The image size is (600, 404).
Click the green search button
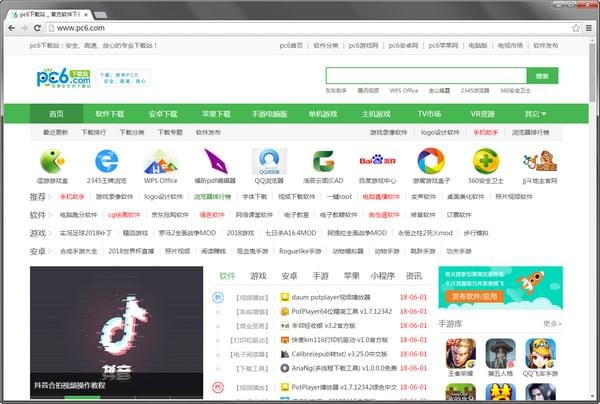pyautogui.click(x=542, y=76)
